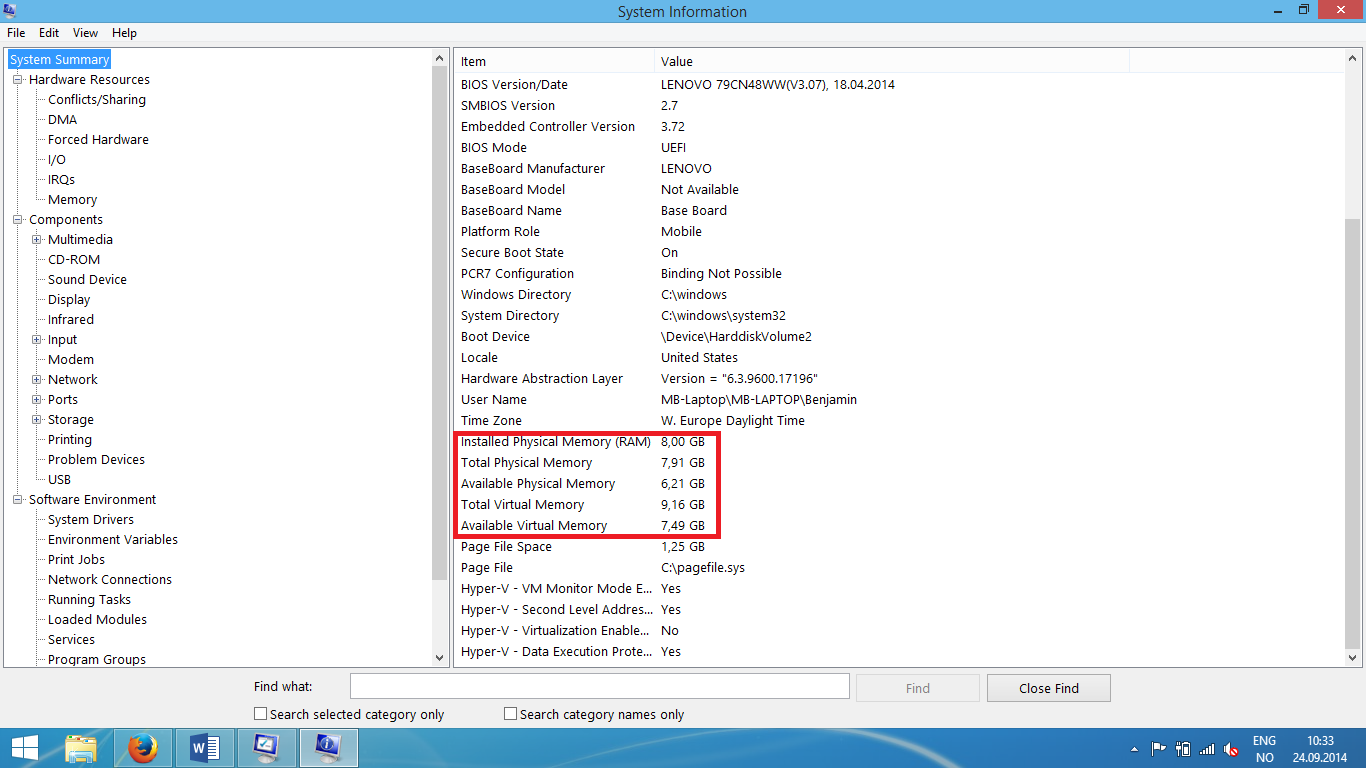Select Sound Device tree item
The width and height of the screenshot is (1366, 768).
point(88,280)
